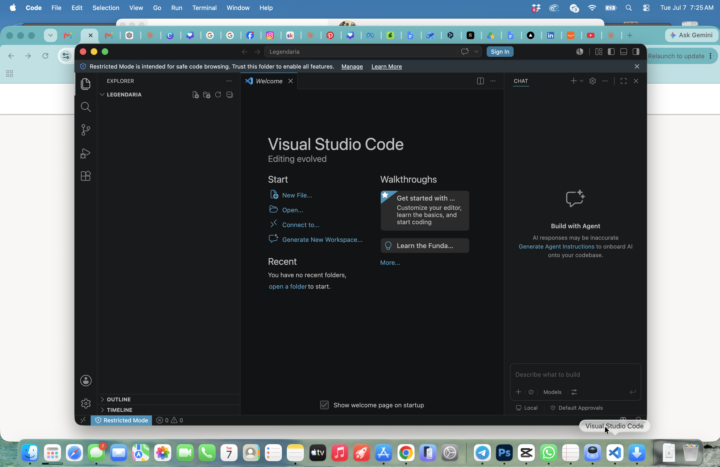Image resolution: width=720 pixels, height=467 pixels.
Task: Click the Sign In button
Action: (x=500, y=51)
